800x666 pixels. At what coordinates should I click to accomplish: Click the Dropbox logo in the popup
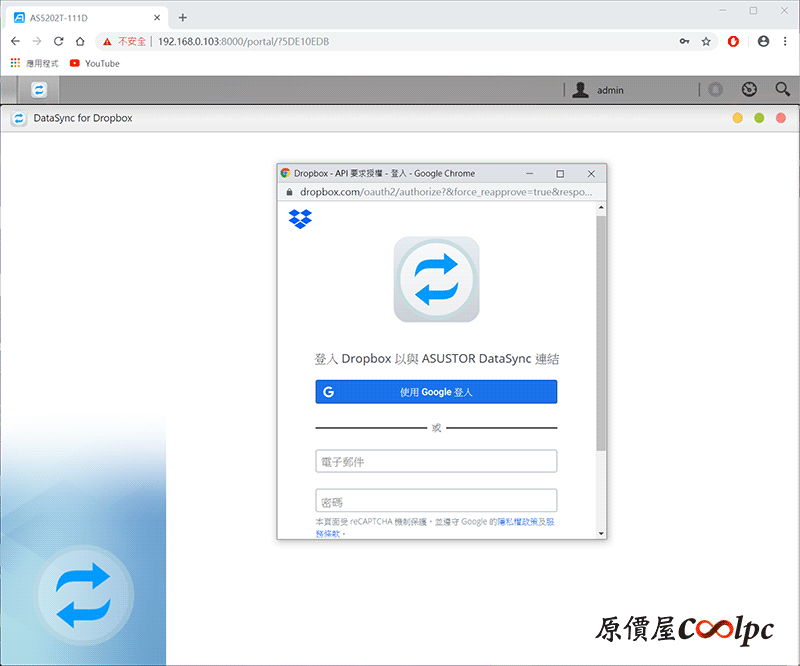(300, 219)
